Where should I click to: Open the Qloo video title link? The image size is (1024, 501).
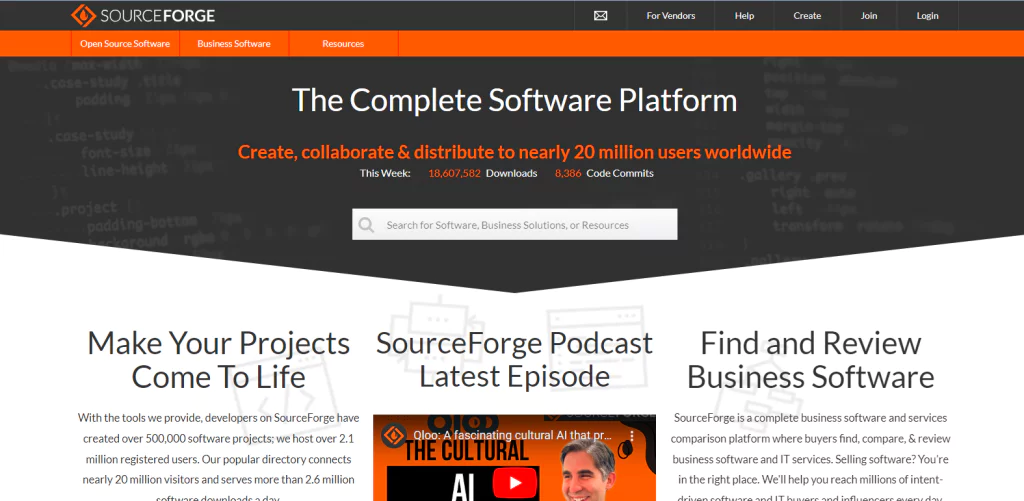pos(512,435)
